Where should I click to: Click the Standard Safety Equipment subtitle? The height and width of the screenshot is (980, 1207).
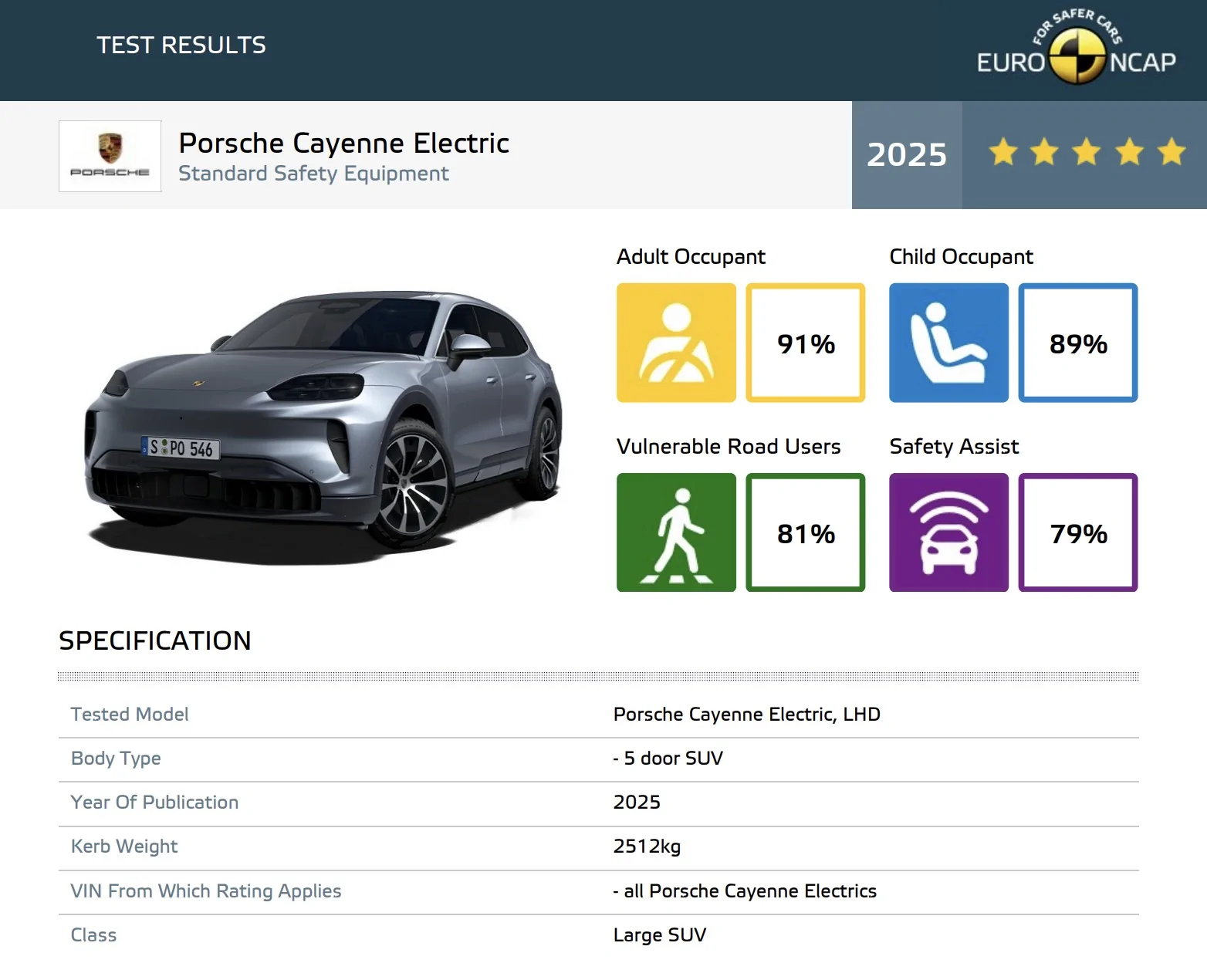click(313, 174)
